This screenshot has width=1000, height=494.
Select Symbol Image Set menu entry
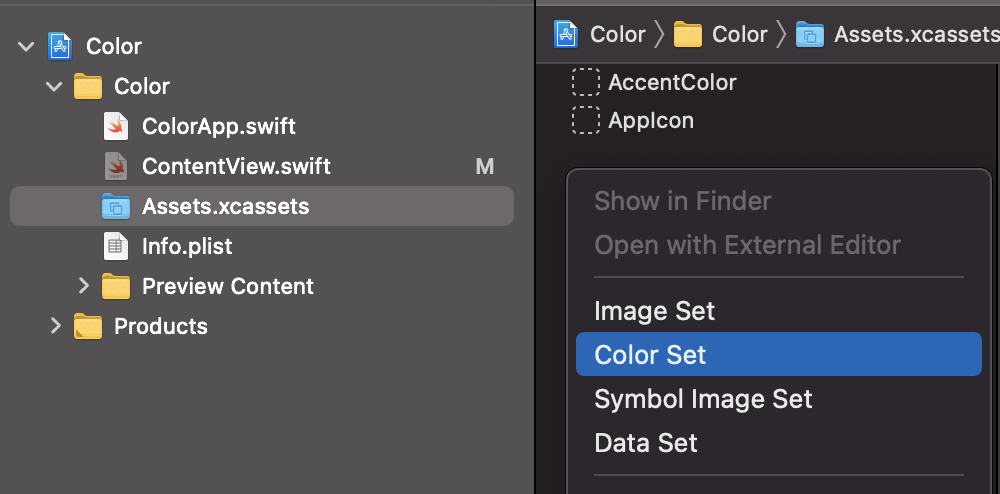click(703, 399)
